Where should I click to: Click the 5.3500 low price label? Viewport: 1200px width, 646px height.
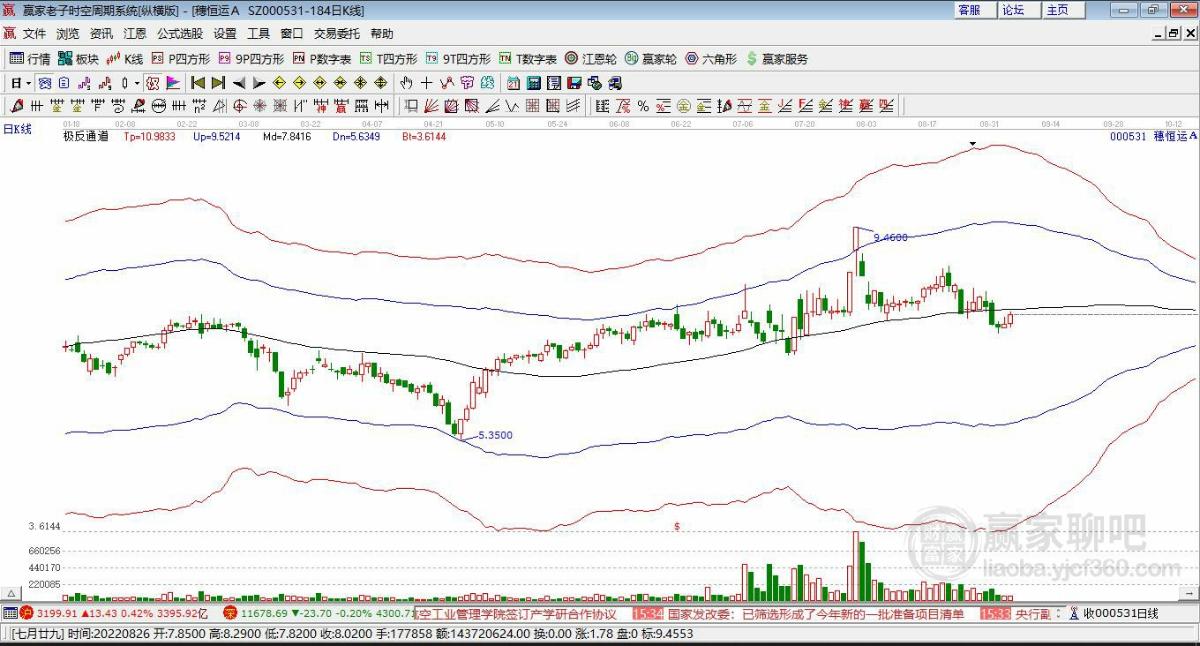tap(495, 436)
